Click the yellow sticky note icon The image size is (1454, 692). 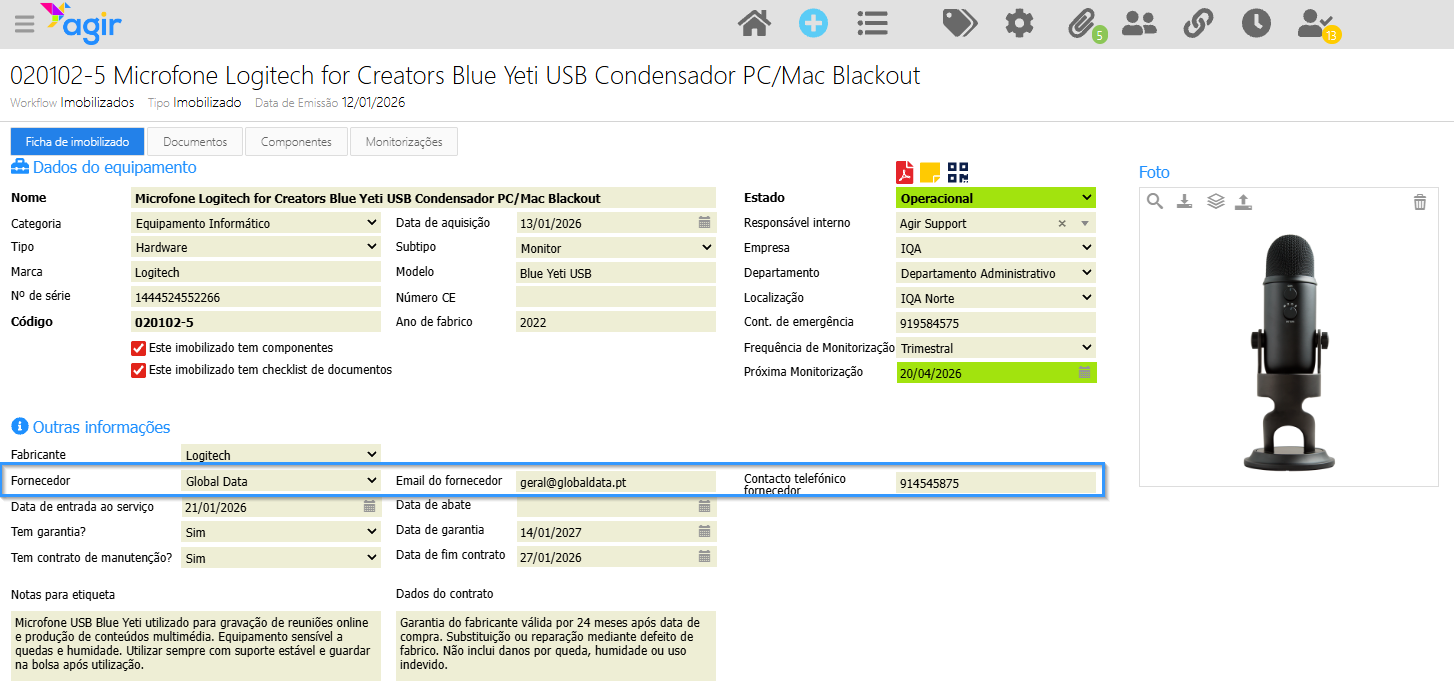click(930, 172)
